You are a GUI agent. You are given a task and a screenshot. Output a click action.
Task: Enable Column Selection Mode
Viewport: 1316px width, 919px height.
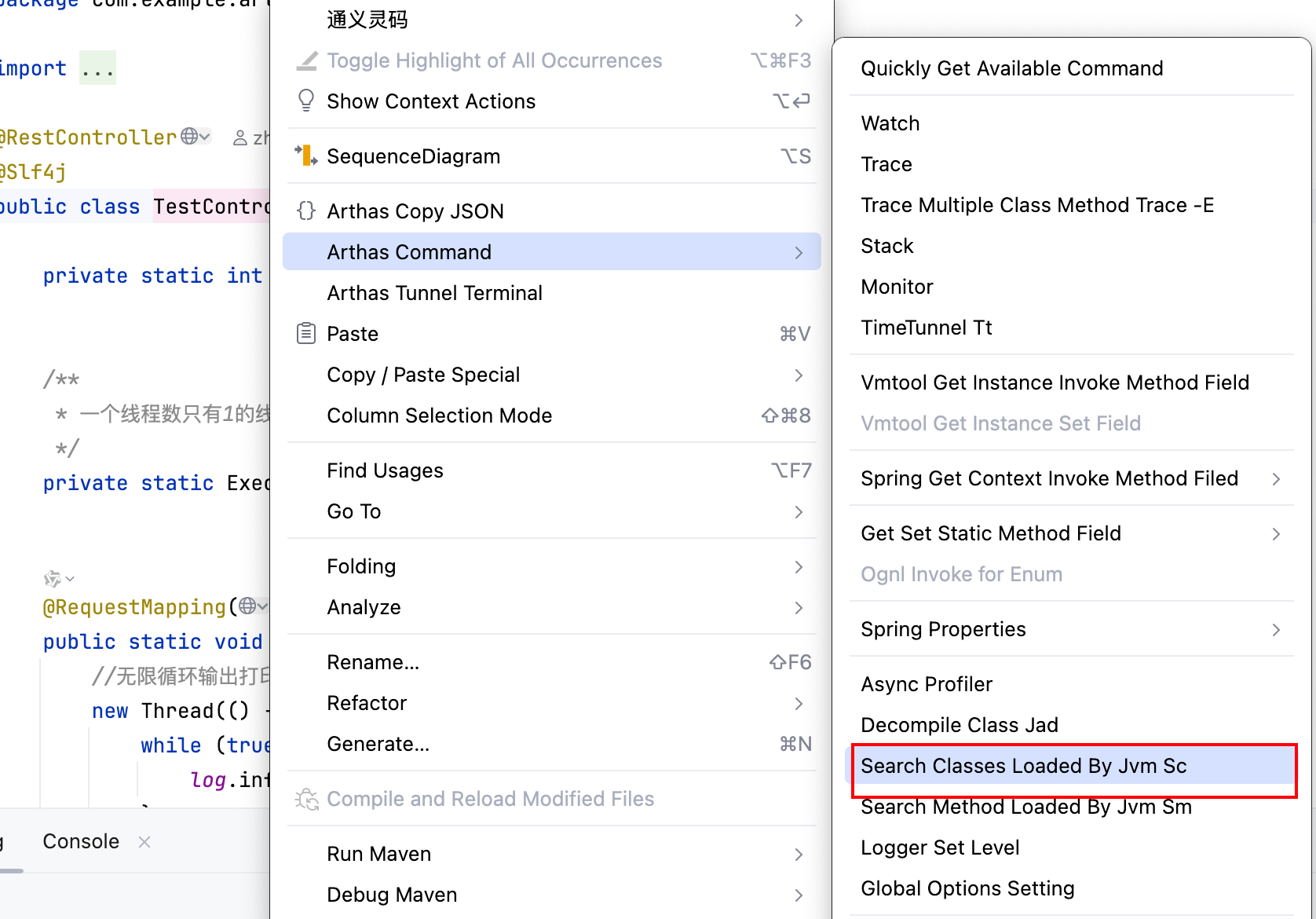(x=439, y=416)
